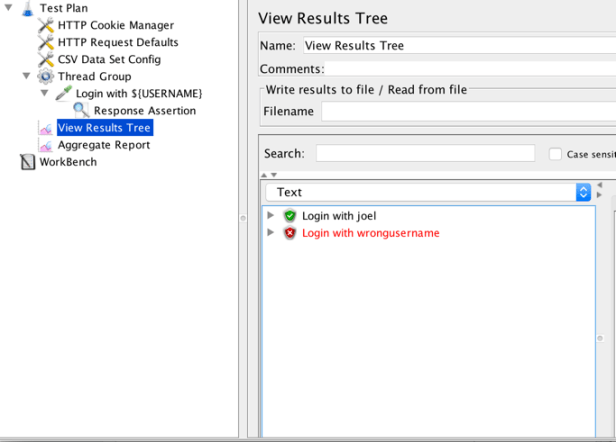This screenshot has width=616, height=442.
Task: Click the Name input field
Action: 459,46
